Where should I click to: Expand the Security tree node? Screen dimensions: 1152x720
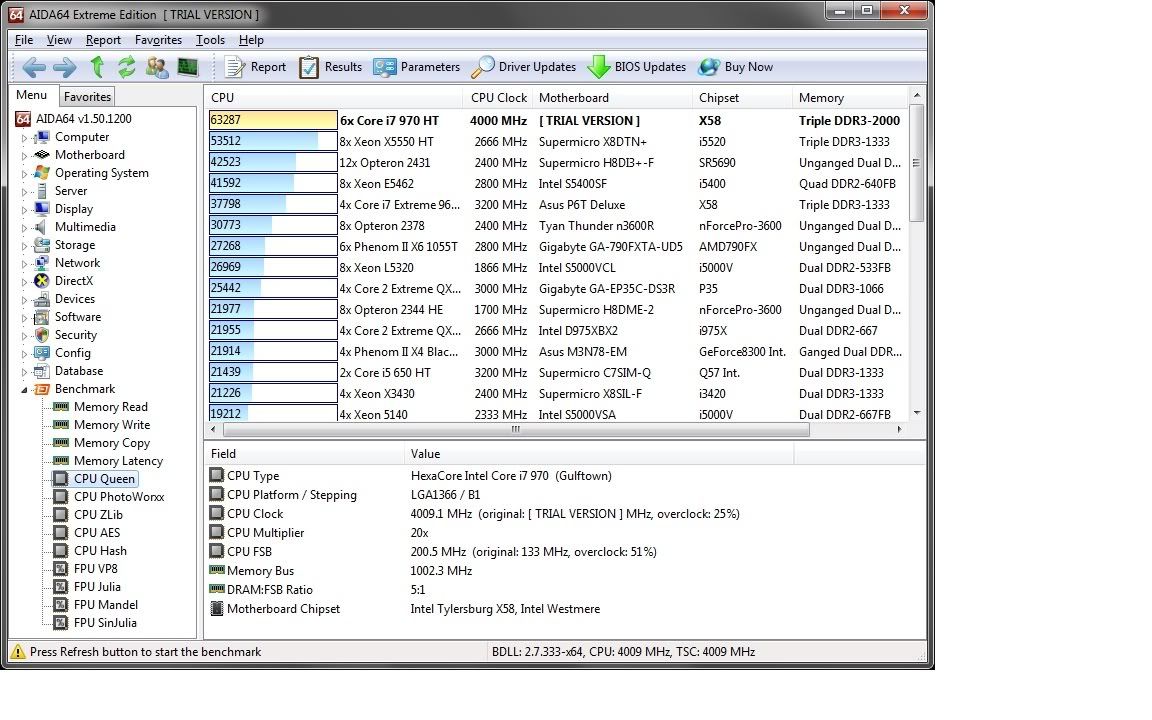[x=24, y=336]
